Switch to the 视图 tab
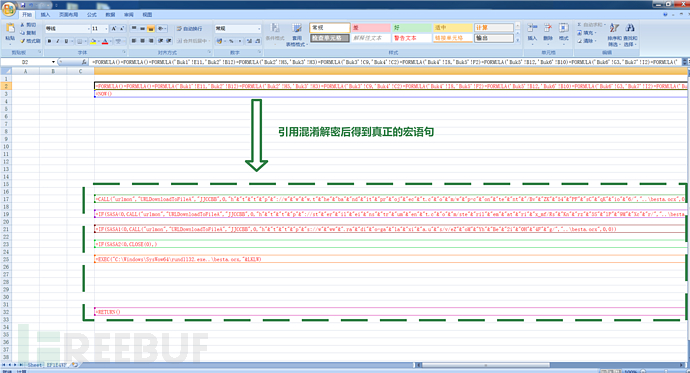This screenshot has width=690, height=373. [147, 15]
